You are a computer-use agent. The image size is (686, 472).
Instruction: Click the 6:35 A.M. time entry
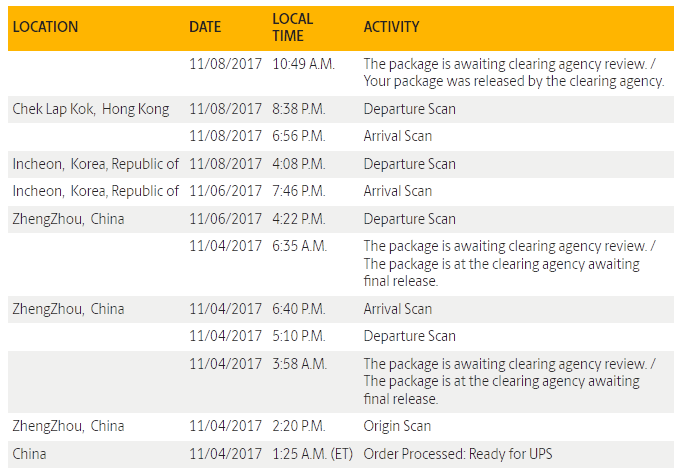[x=299, y=246]
